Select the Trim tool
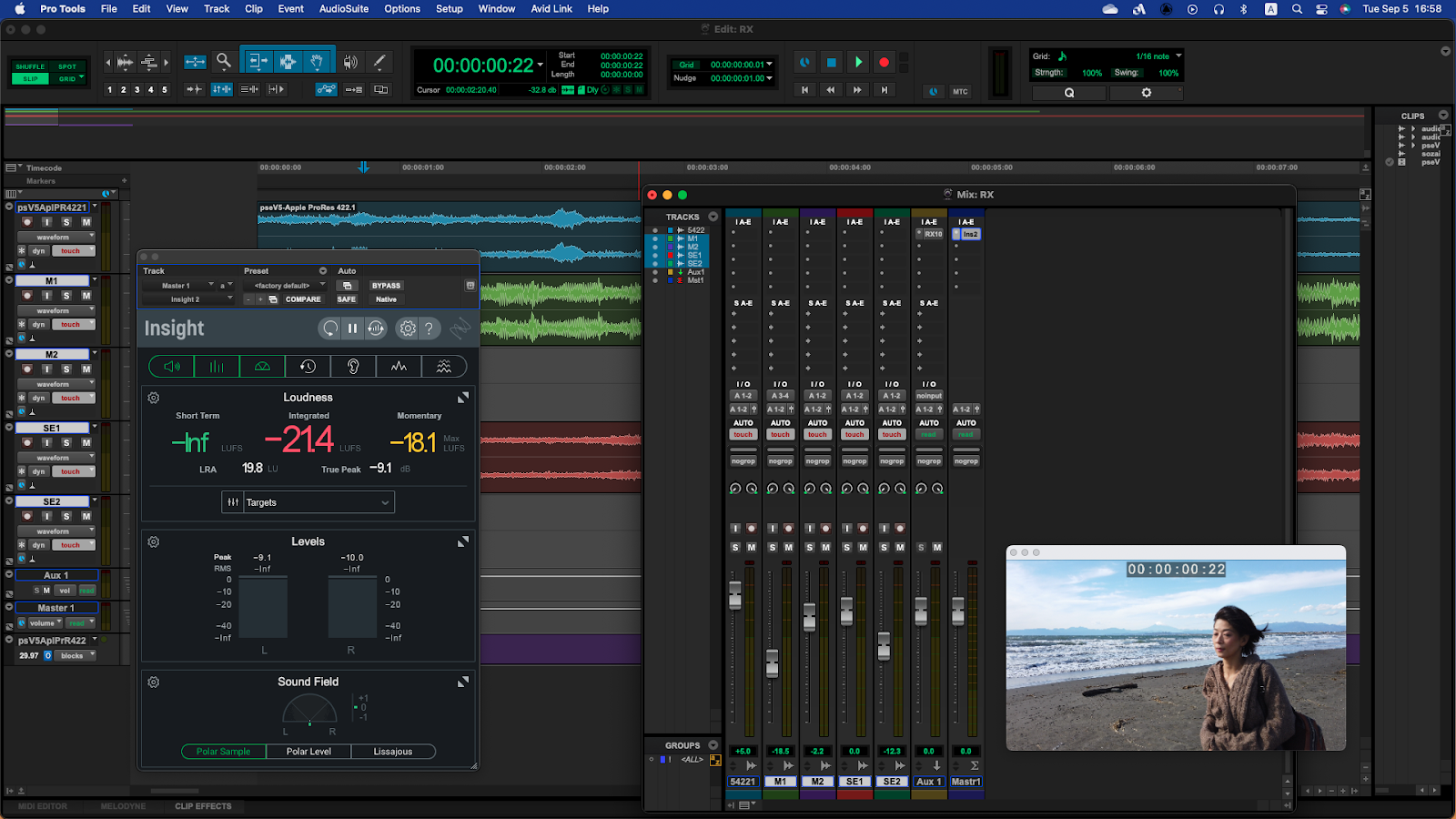The image size is (1456, 819). pos(258,62)
